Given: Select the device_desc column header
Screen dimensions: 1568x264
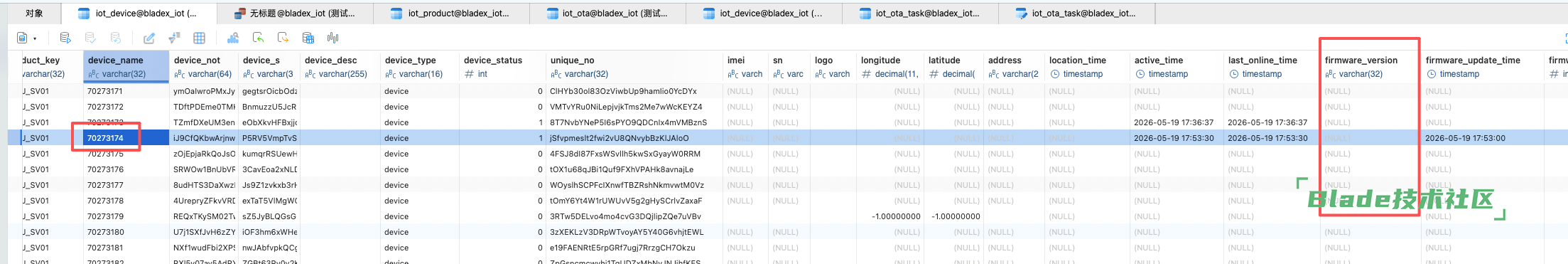Looking at the screenshot, I should (x=340, y=67).
